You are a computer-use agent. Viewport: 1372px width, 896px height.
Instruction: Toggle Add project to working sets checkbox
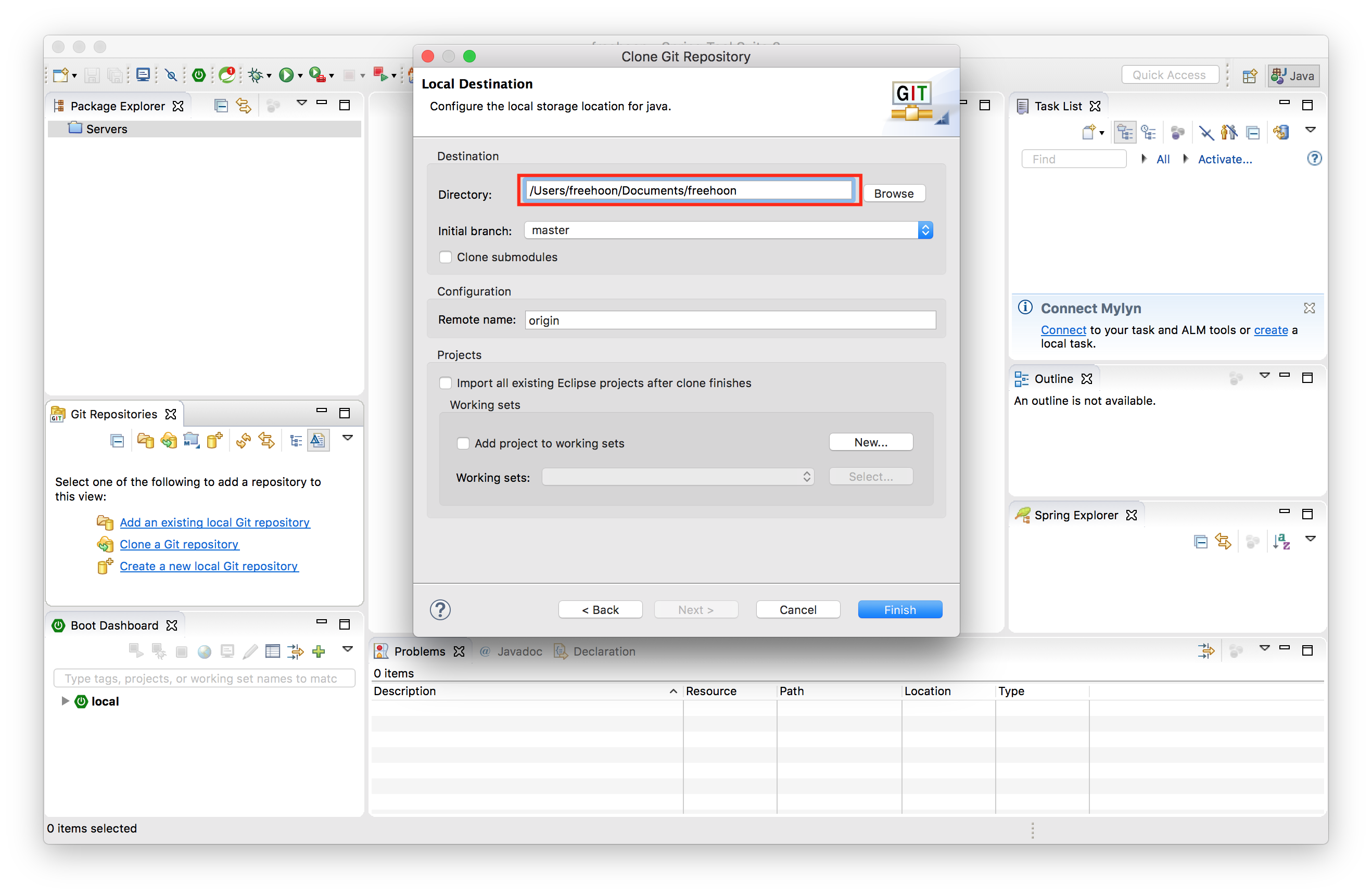pos(463,443)
